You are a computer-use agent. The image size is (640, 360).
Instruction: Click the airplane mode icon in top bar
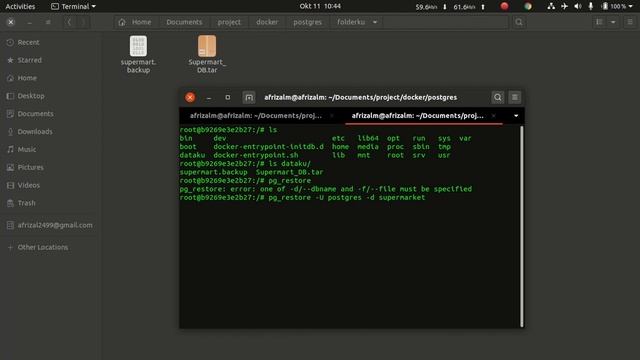pos(564,6)
